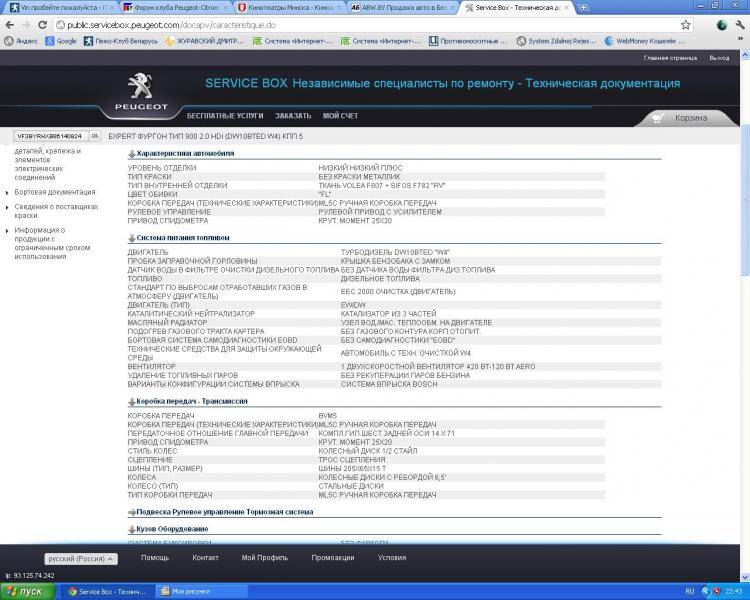Image resolution: width=750 pixels, height=600 pixels.
Task: Expand Подвеска Рулевое управление Тормозная система
Action: pos(131,511)
